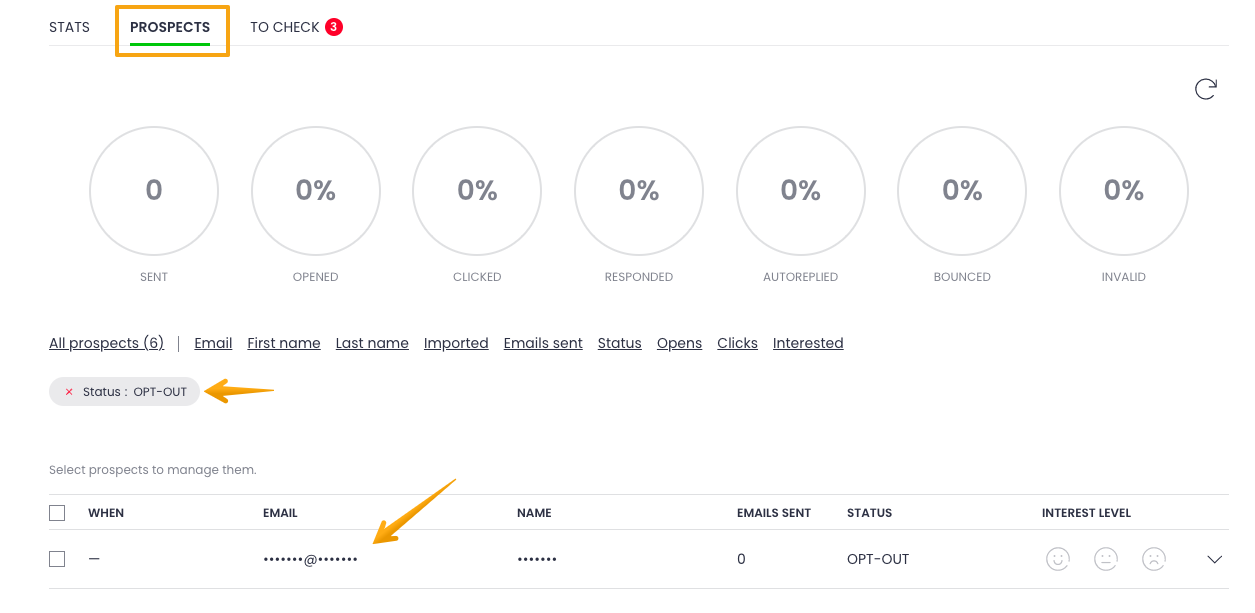Remove the Status OPT-OUT filter
1255x613 pixels.
[x=69, y=392]
